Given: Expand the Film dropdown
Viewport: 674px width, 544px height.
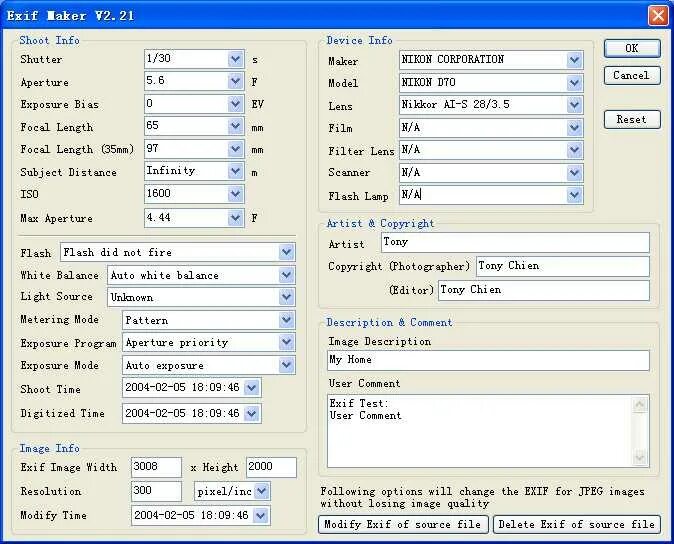Looking at the screenshot, I should [x=574, y=128].
